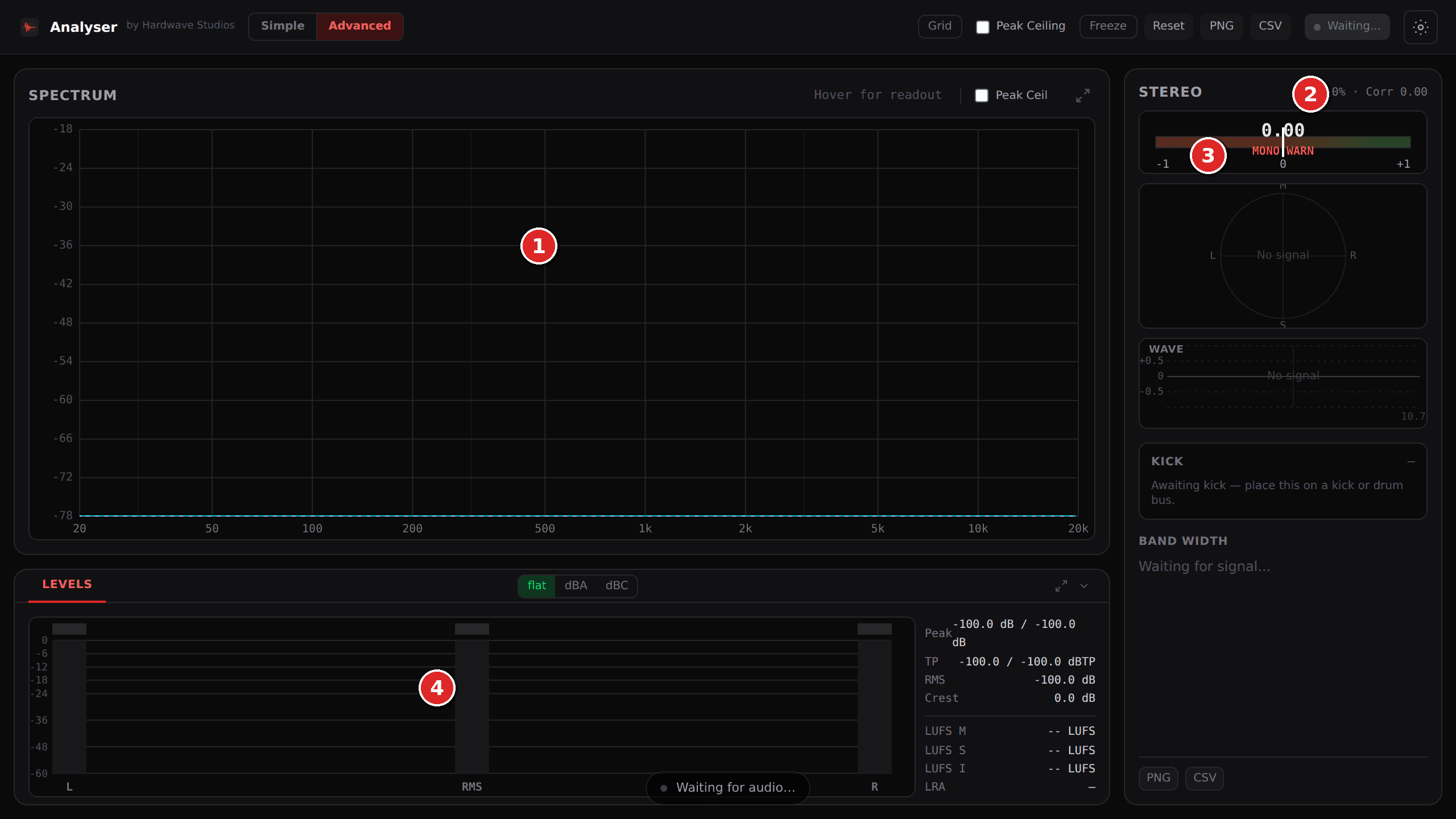
Task: Click the stereo correlation meter bar
Action: point(1283,142)
